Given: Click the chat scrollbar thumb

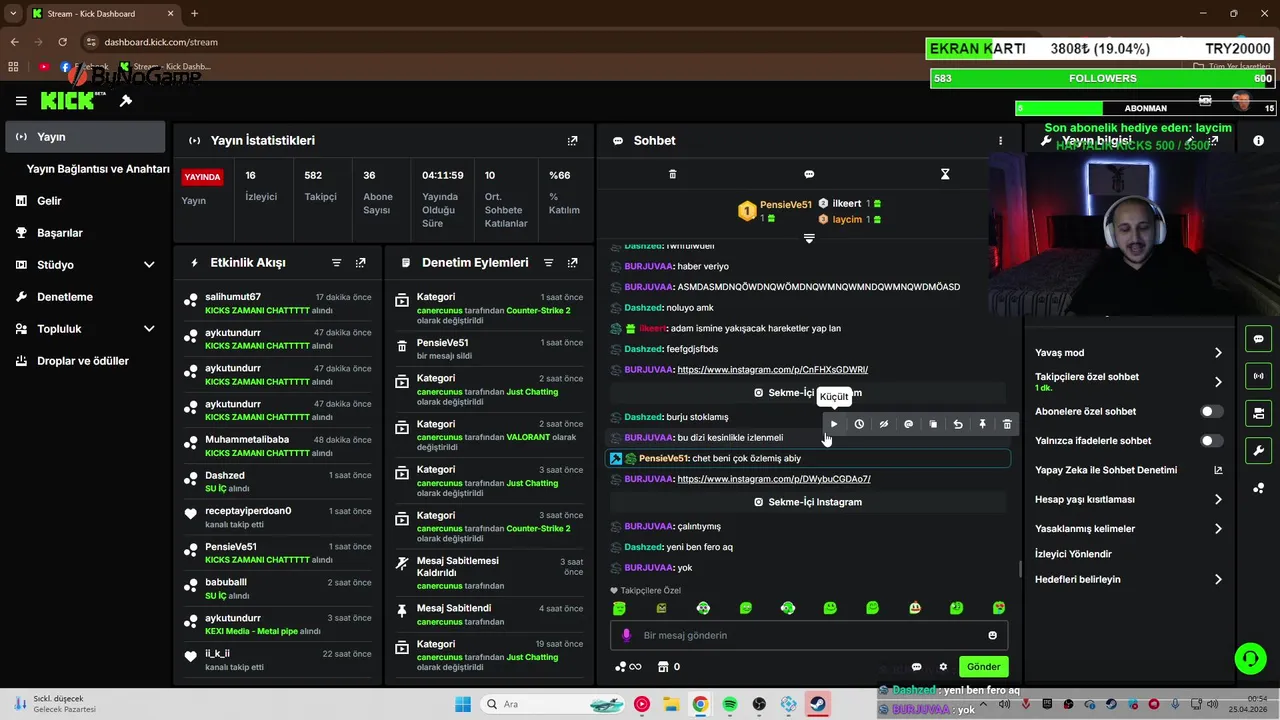Looking at the screenshot, I should (1019, 569).
